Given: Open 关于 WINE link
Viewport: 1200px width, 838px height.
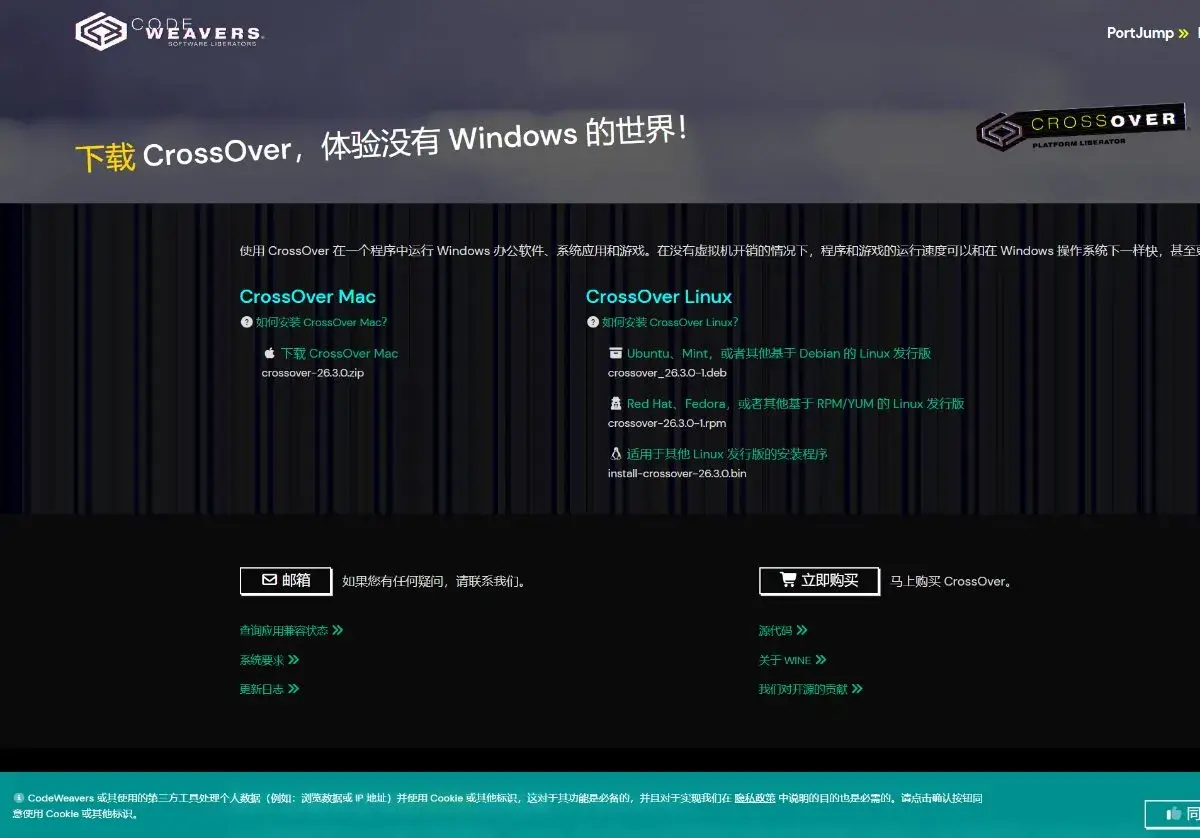Looking at the screenshot, I should point(792,660).
